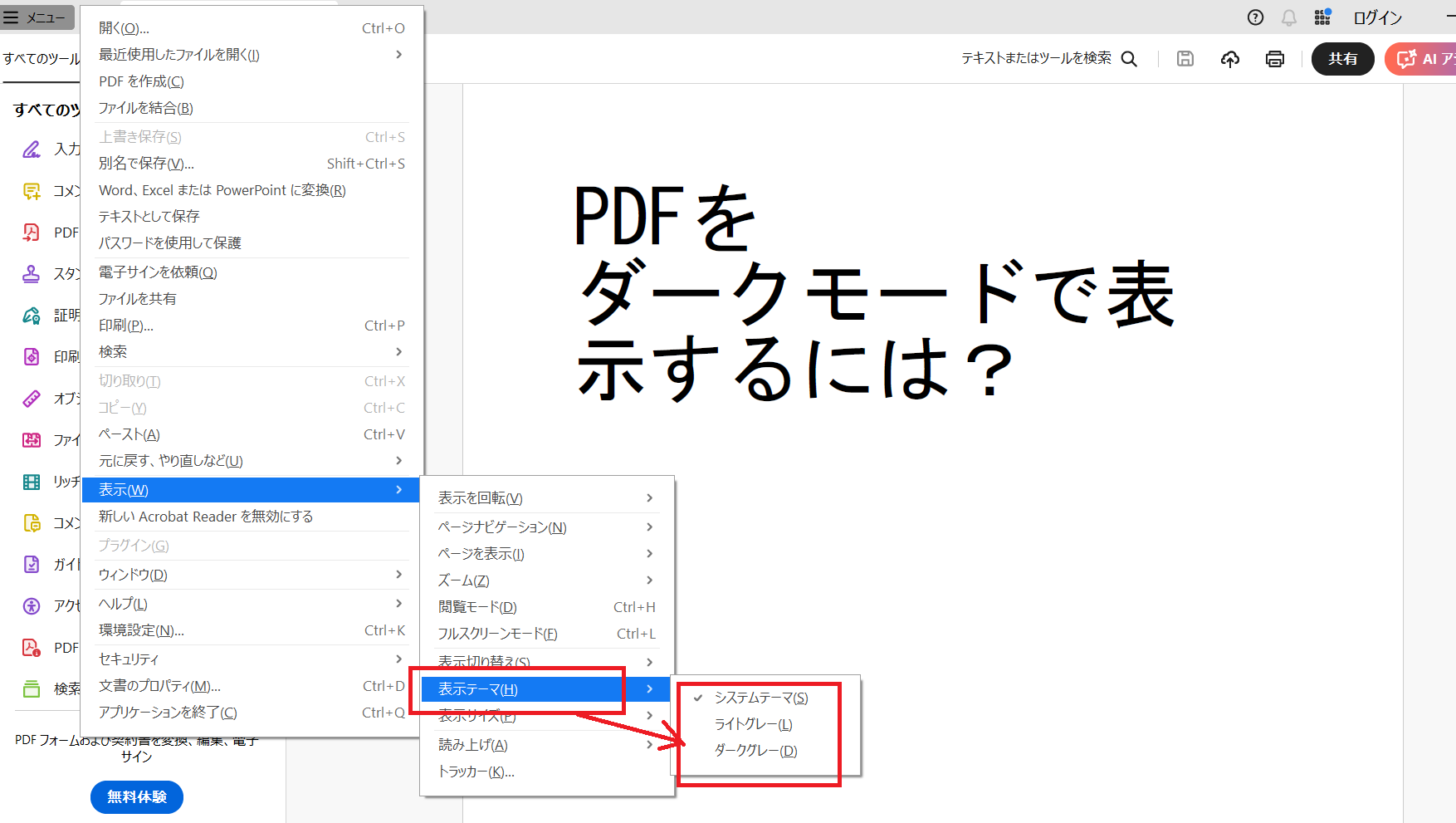Select the accessibility tool icon

(32, 605)
